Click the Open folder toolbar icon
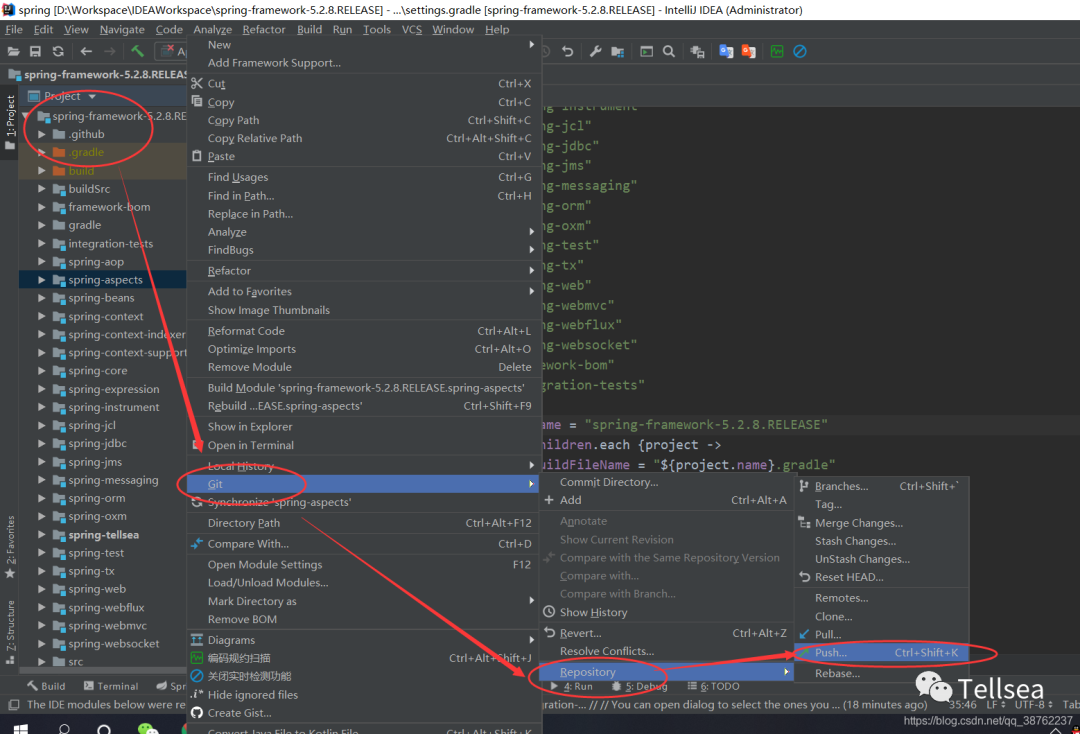This screenshot has height=734, width=1080. tap(13, 51)
